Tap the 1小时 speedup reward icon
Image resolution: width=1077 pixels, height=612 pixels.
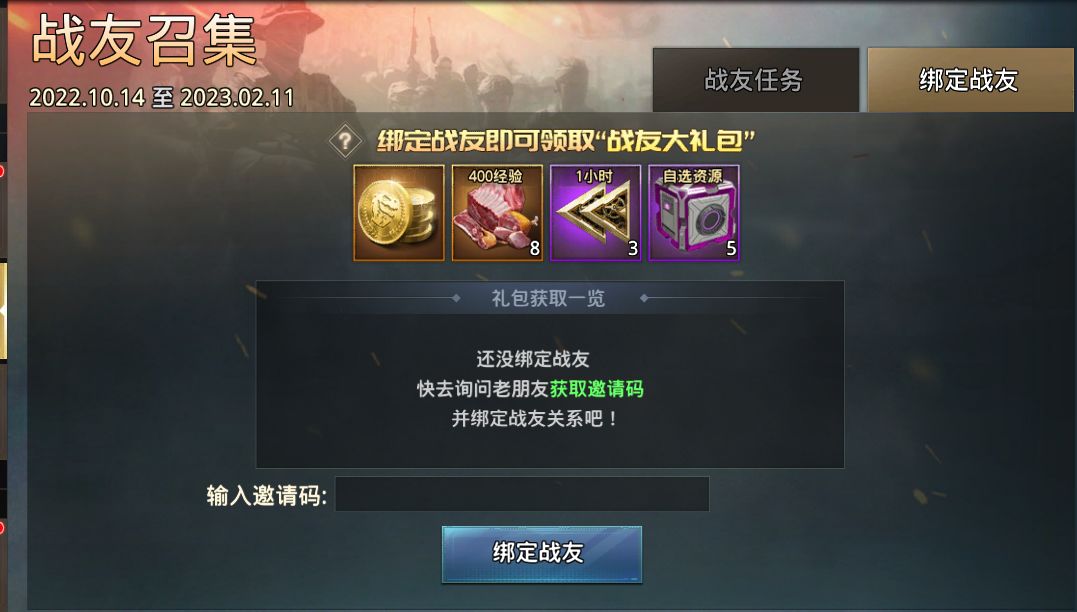click(596, 213)
